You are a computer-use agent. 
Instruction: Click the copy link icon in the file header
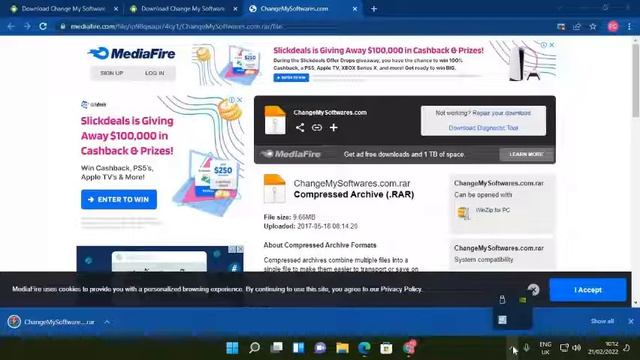(317, 127)
